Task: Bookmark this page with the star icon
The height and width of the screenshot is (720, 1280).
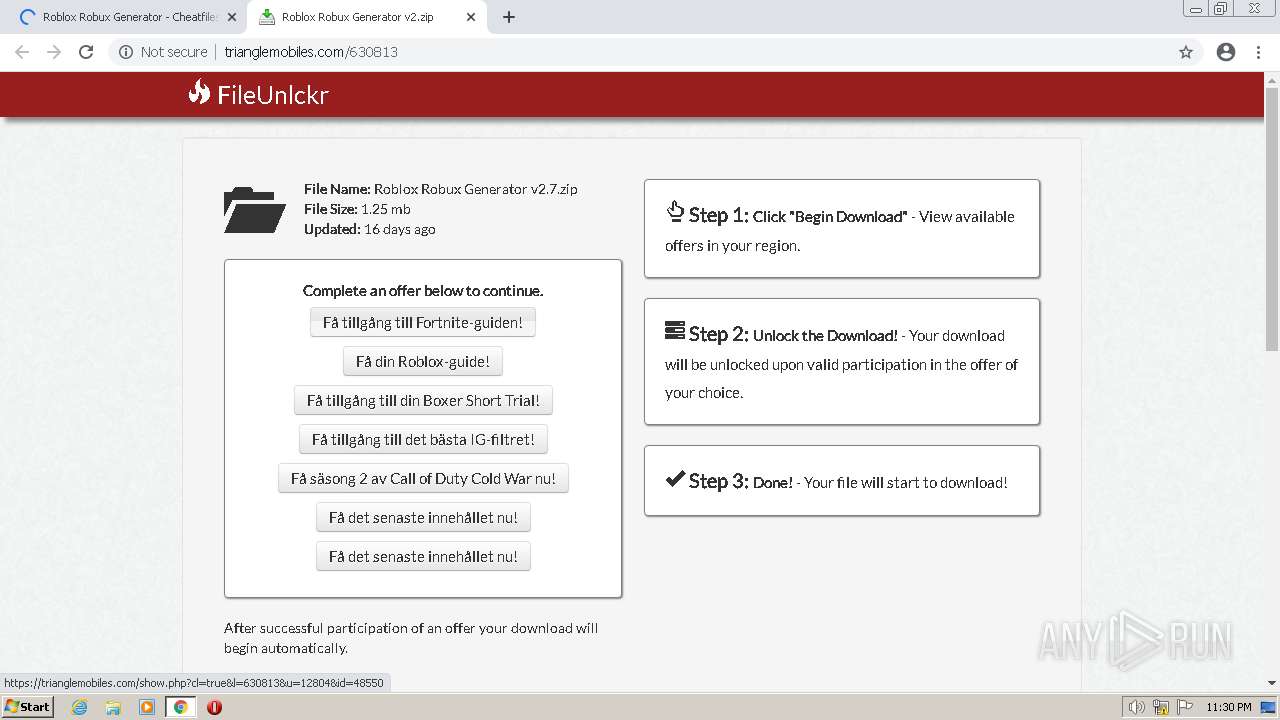Action: click(1186, 52)
